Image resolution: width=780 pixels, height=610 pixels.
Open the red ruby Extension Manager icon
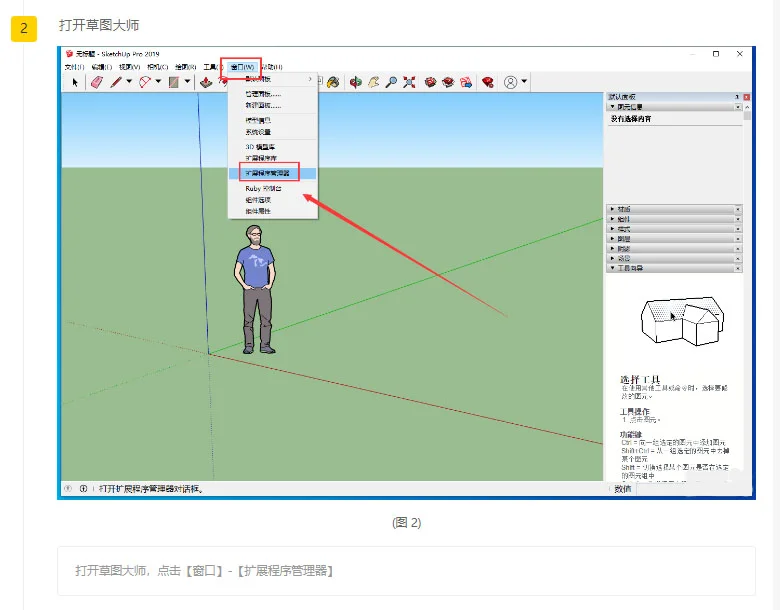point(488,82)
